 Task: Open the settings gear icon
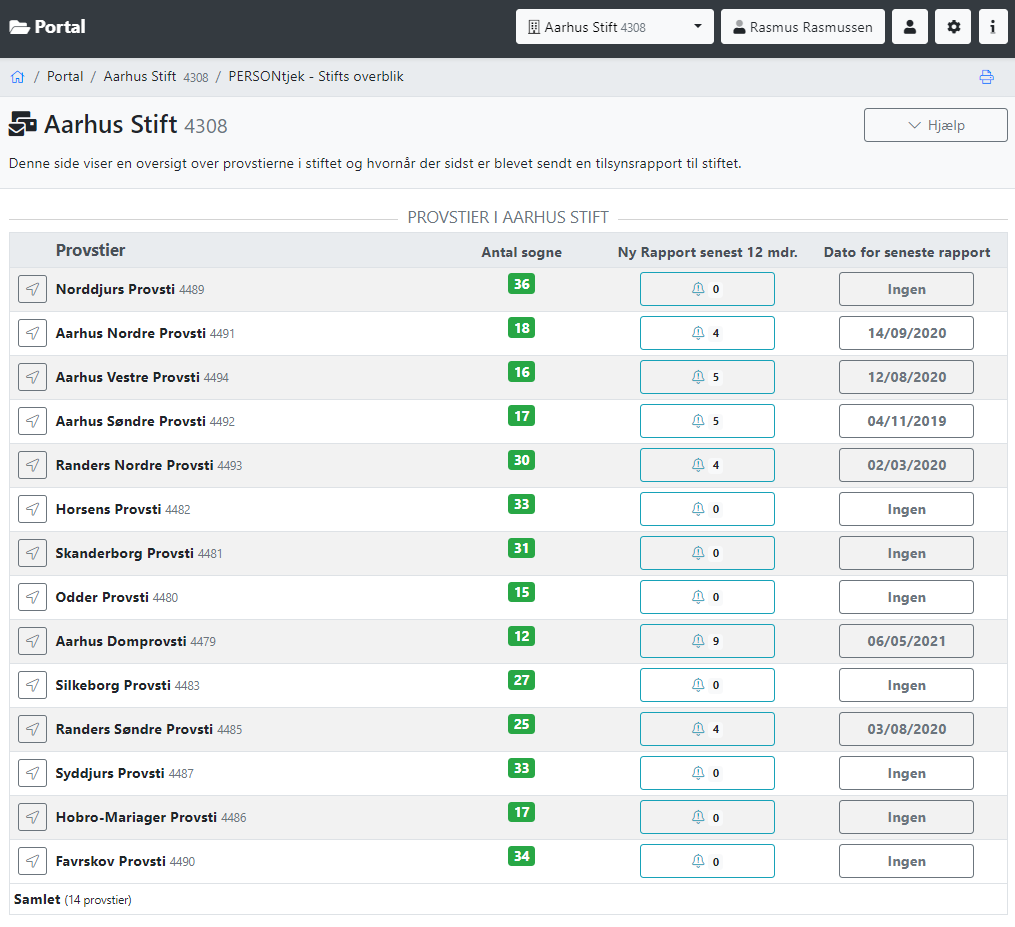pyautogui.click(x=953, y=27)
